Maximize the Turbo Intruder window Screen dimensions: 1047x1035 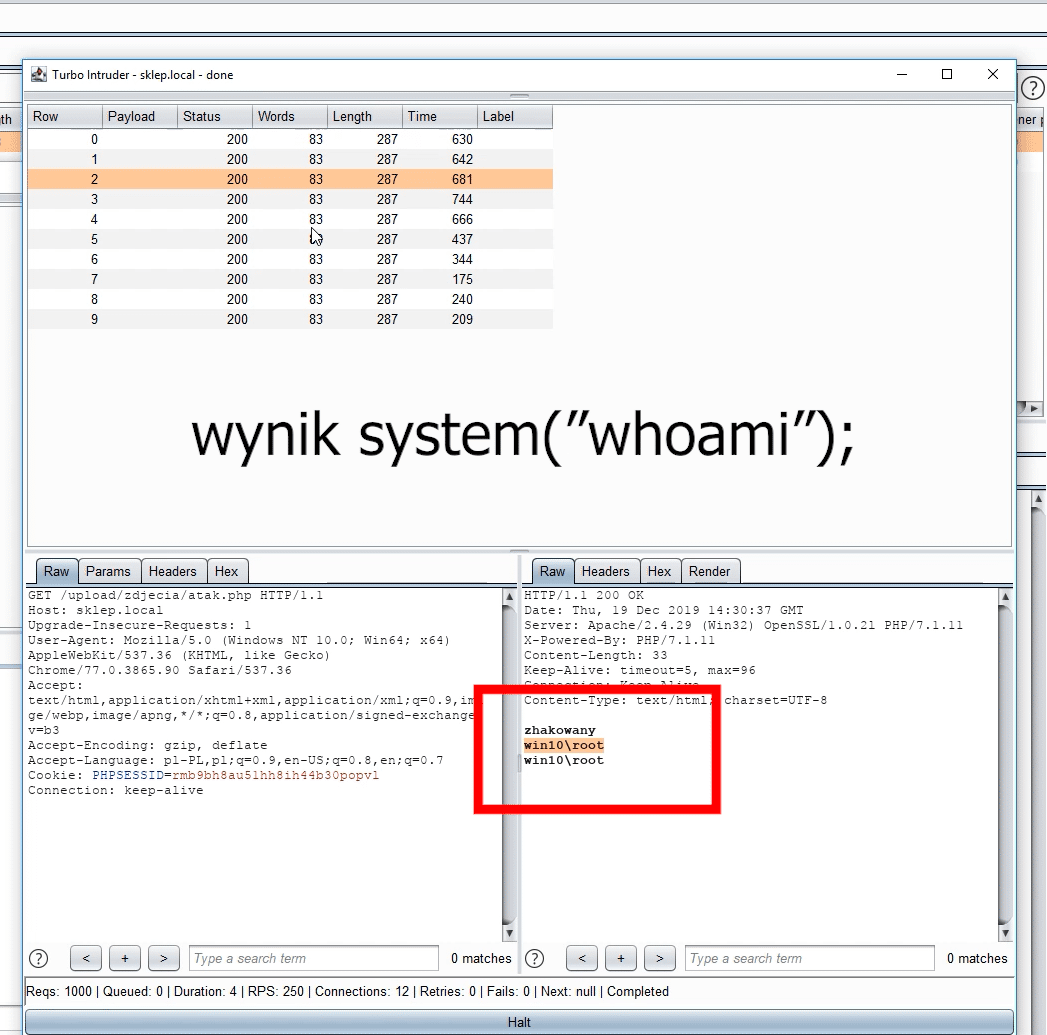pos(947,74)
